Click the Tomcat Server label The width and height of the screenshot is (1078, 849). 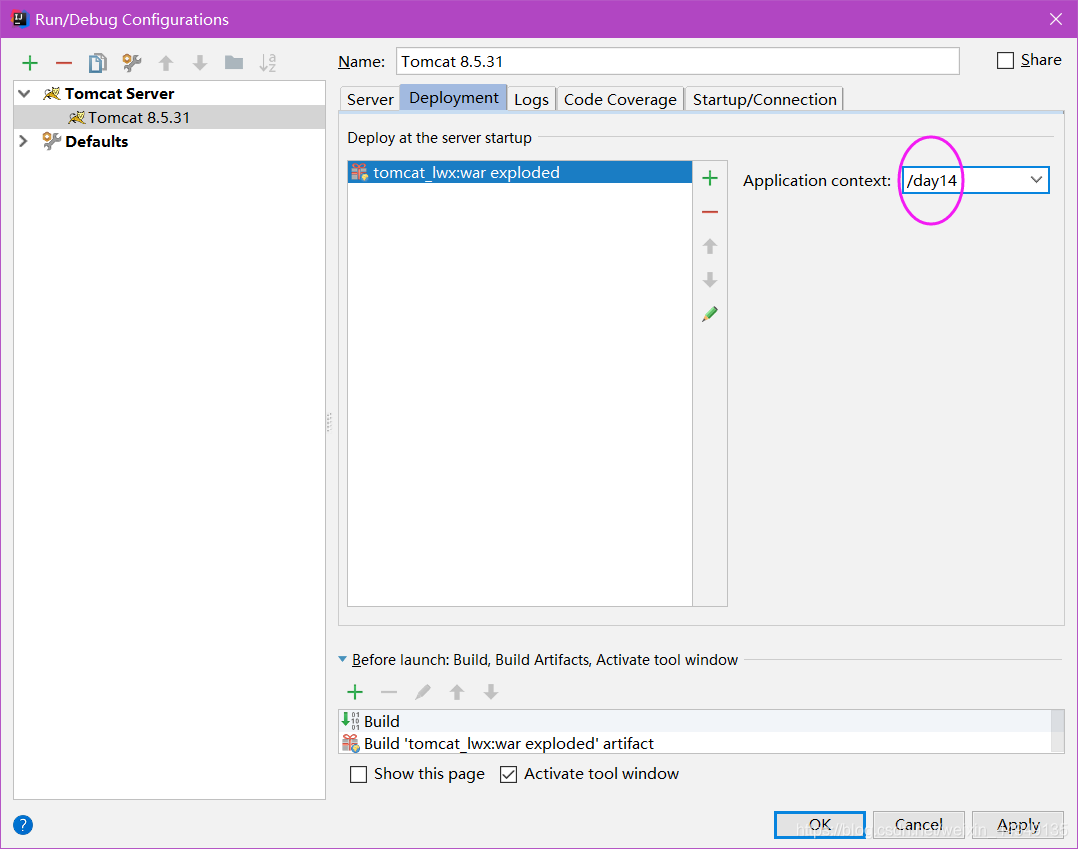[120, 93]
